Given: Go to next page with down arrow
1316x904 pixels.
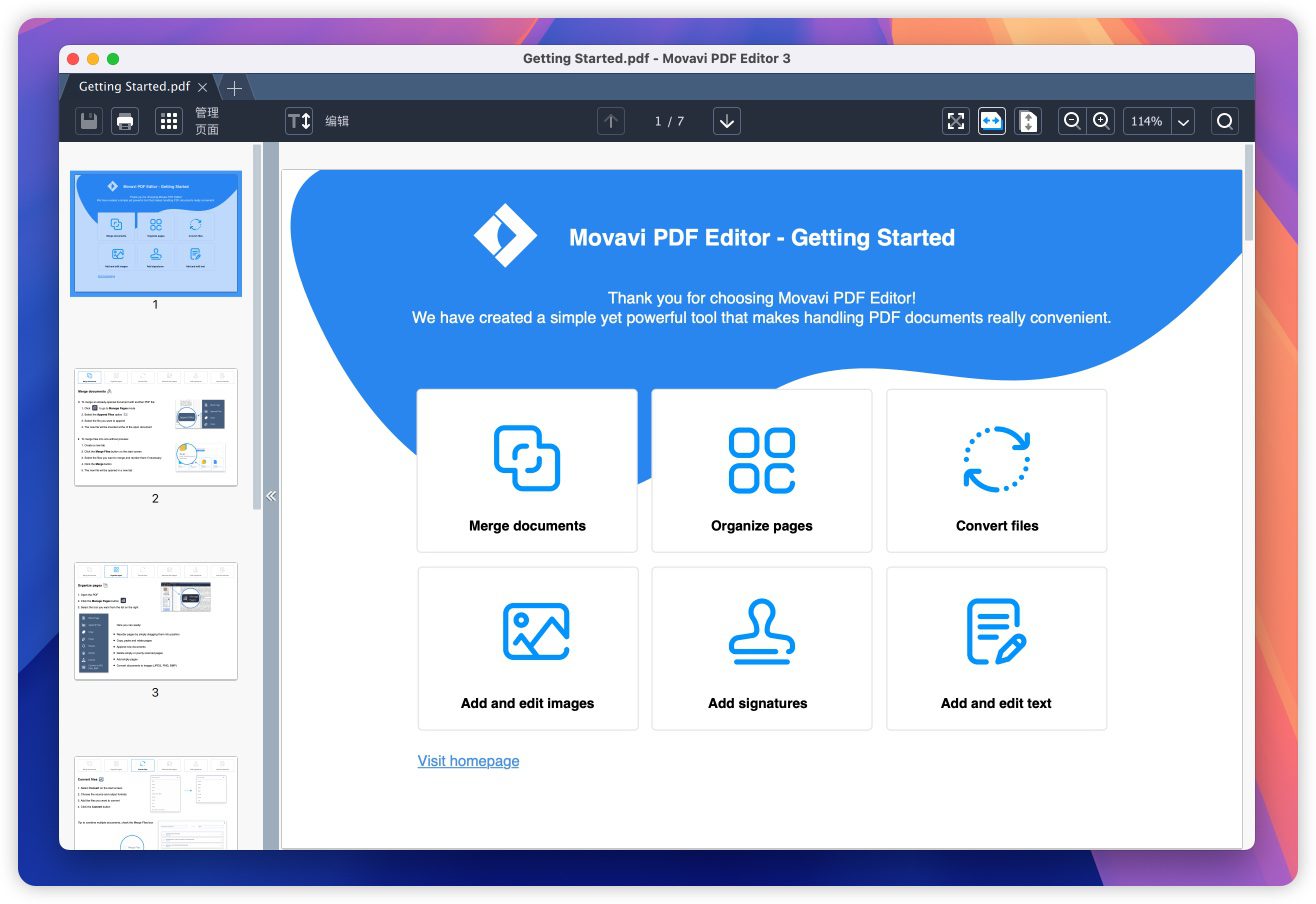Looking at the screenshot, I should click(x=727, y=121).
